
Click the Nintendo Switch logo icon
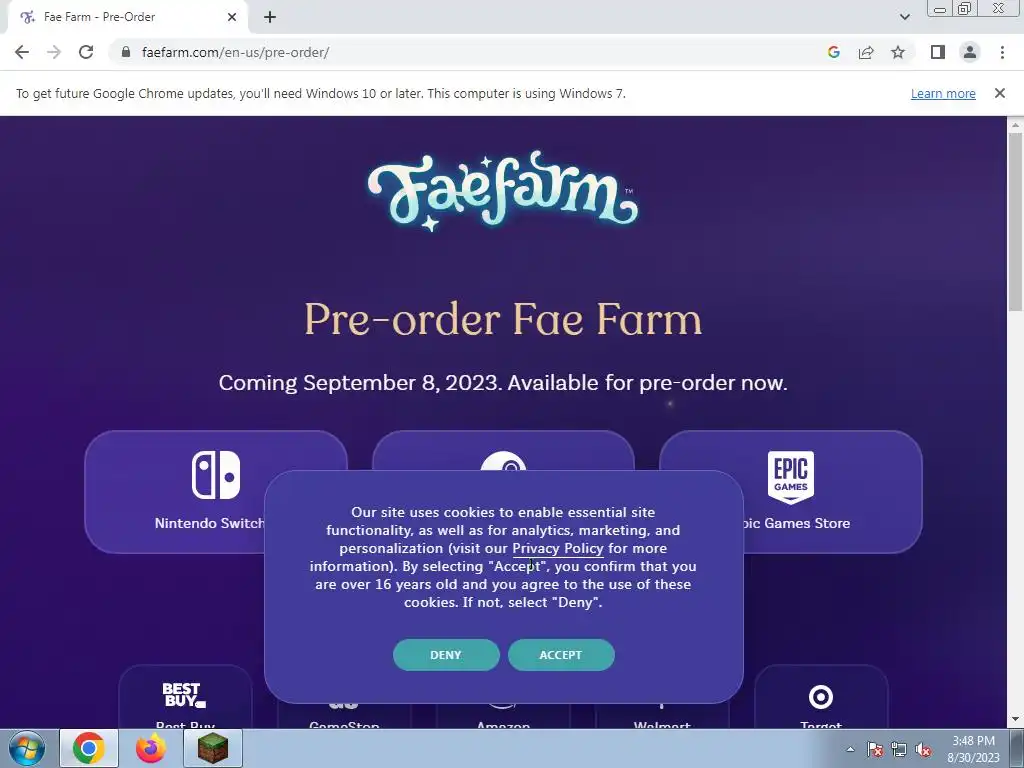[216, 475]
